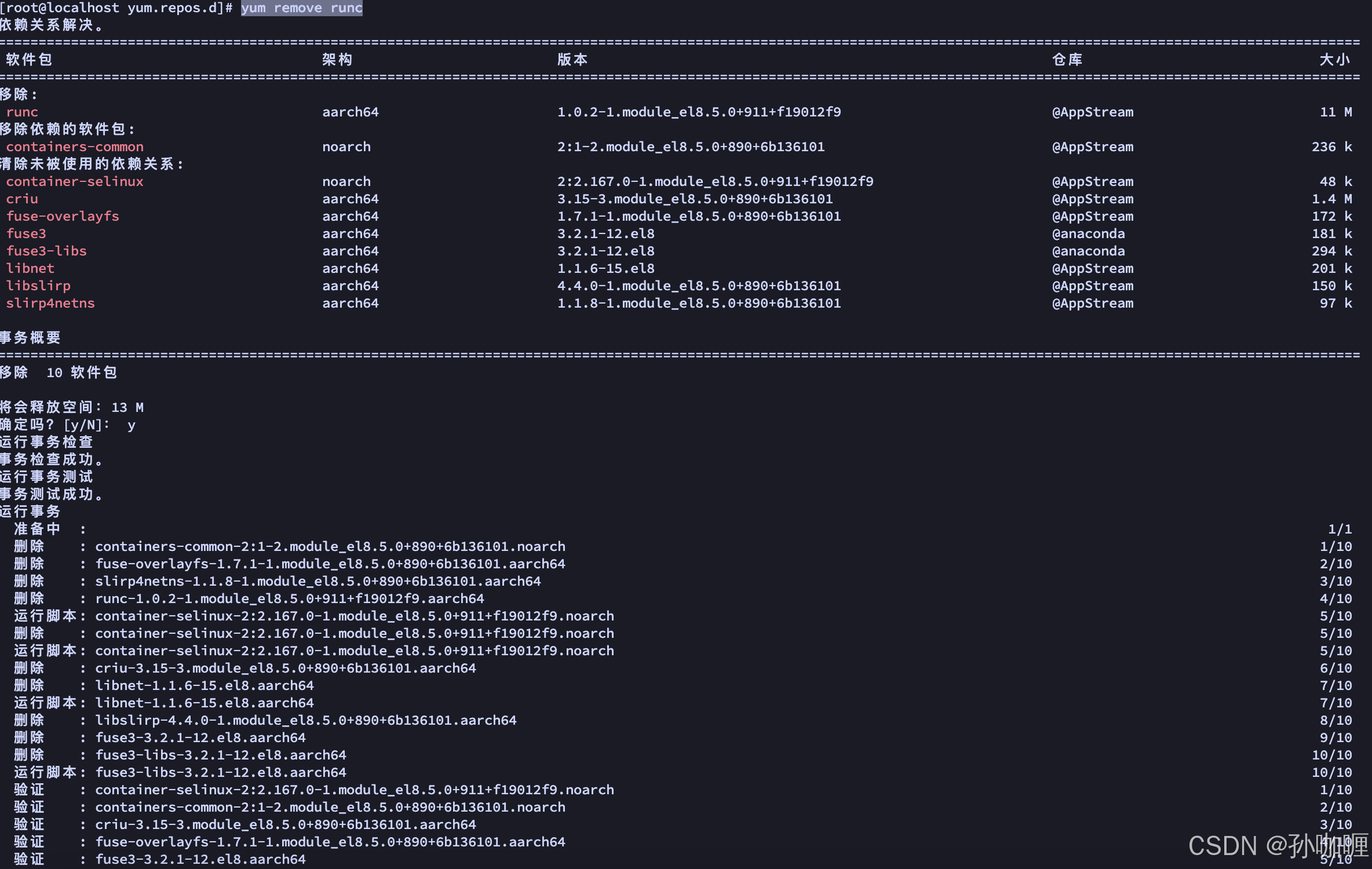Select the 版本 column header
This screenshot has height=869, width=1372.
[x=572, y=59]
